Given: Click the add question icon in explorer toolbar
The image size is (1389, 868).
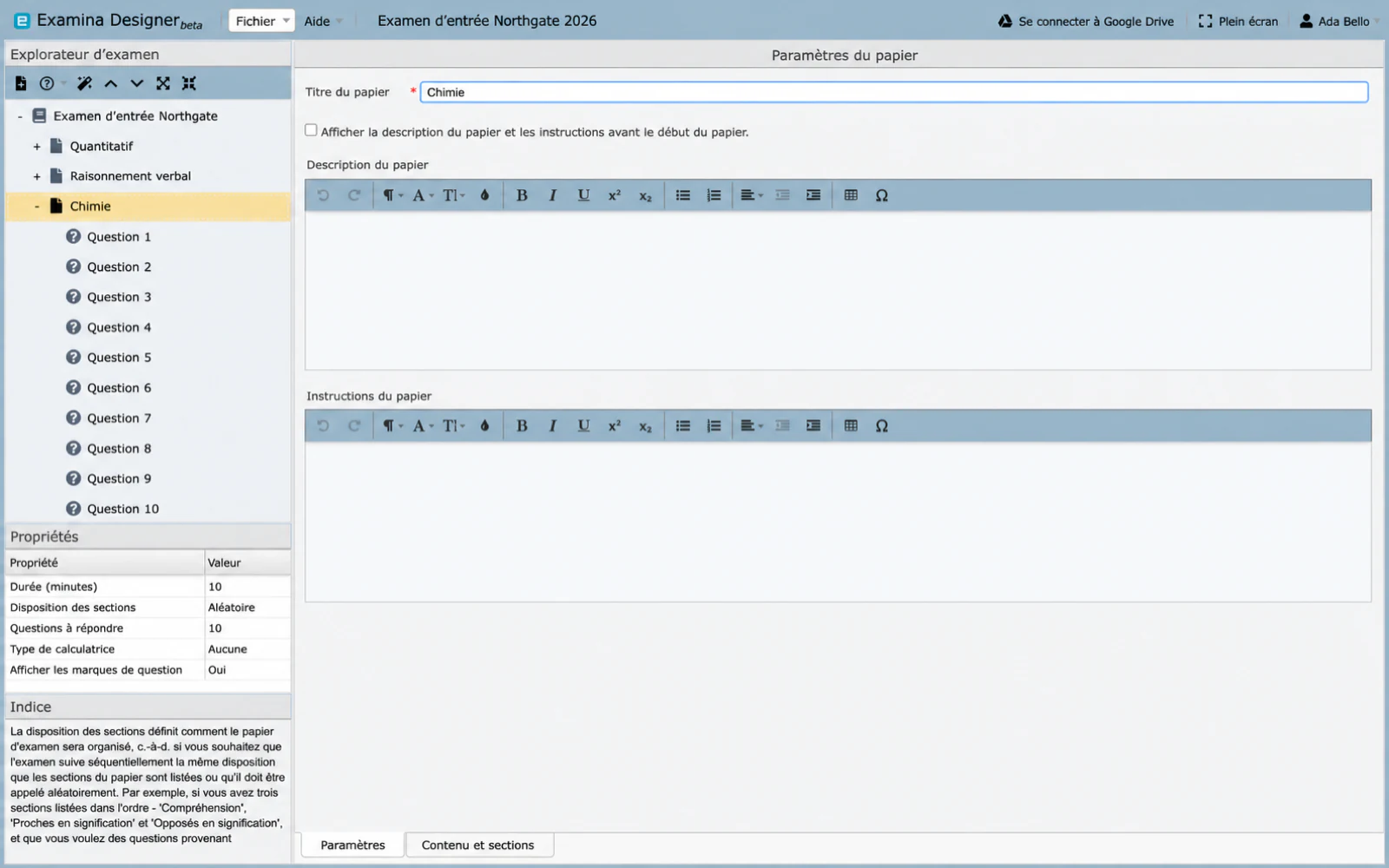Looking at the screenshot, I should click(x=47, y=83).
